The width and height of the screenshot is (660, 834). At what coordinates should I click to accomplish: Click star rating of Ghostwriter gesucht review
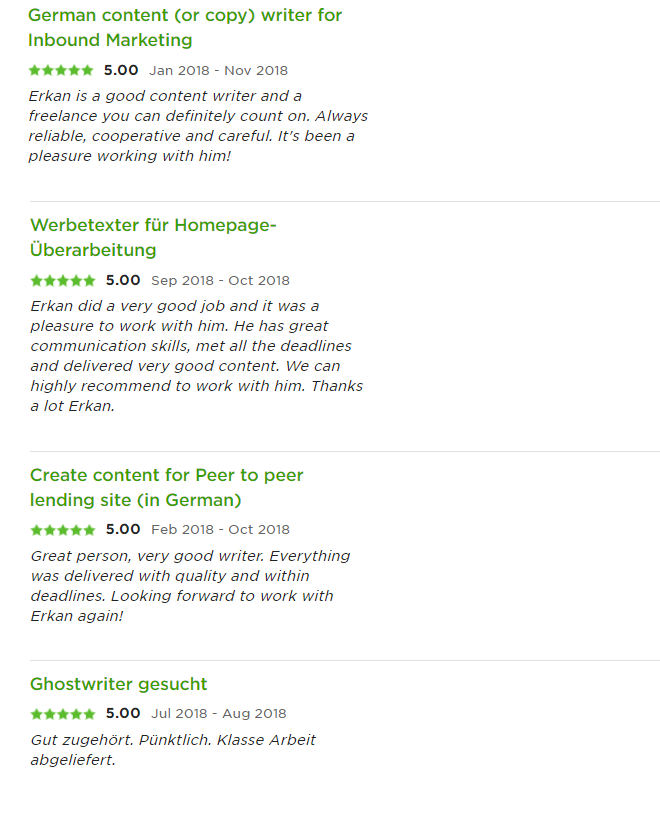click(63, 714)
